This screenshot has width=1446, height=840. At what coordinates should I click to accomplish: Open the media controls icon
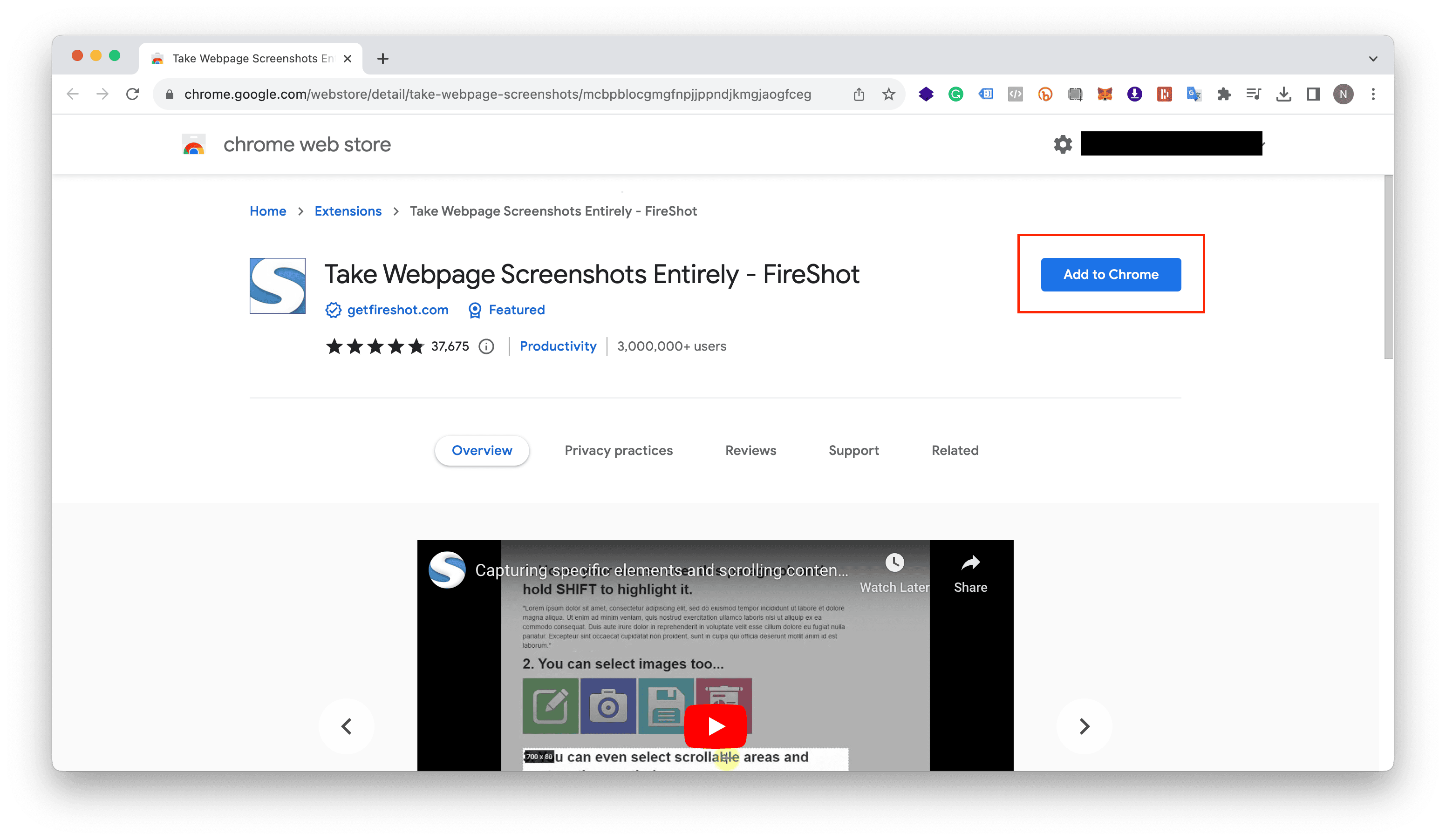click(x=1254, y=94)
